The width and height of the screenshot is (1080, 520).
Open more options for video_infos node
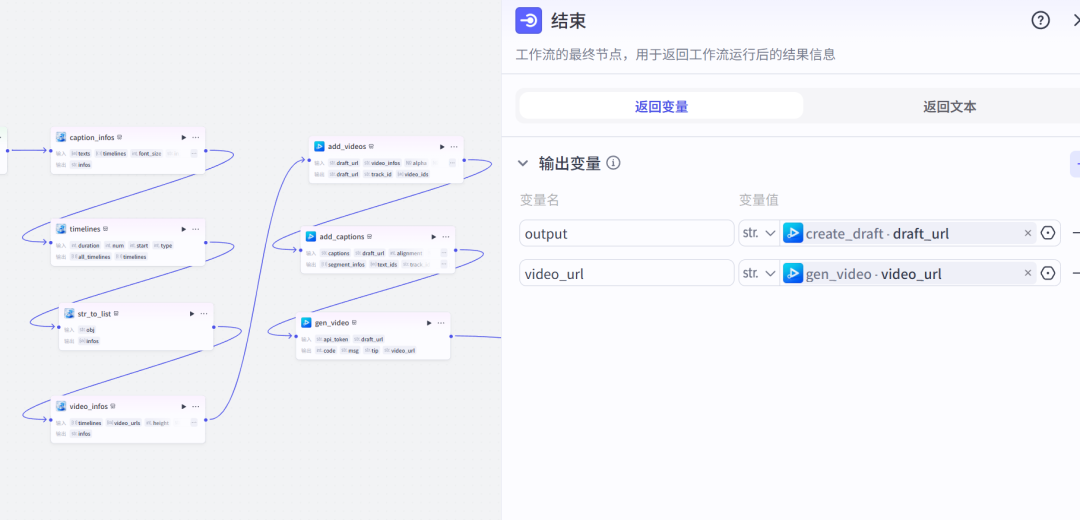pos(196,406)
